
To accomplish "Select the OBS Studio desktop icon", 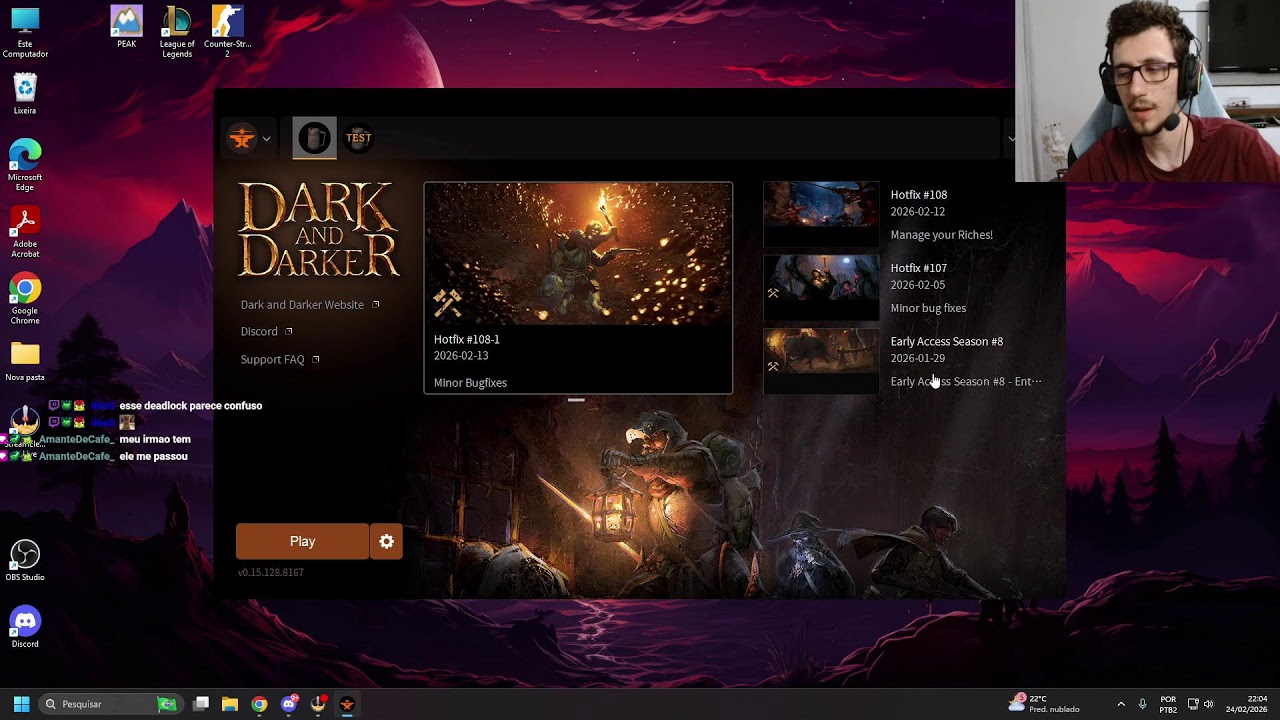I will pyautogui.click(x=25, y=561).
